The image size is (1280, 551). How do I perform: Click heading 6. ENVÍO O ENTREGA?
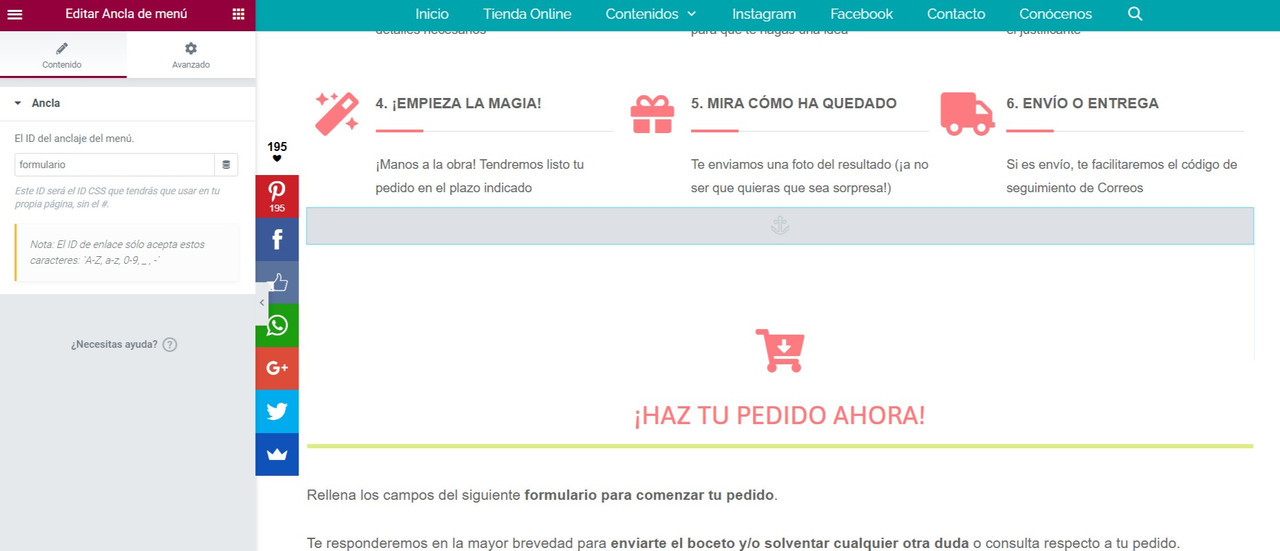[1082, 103]
